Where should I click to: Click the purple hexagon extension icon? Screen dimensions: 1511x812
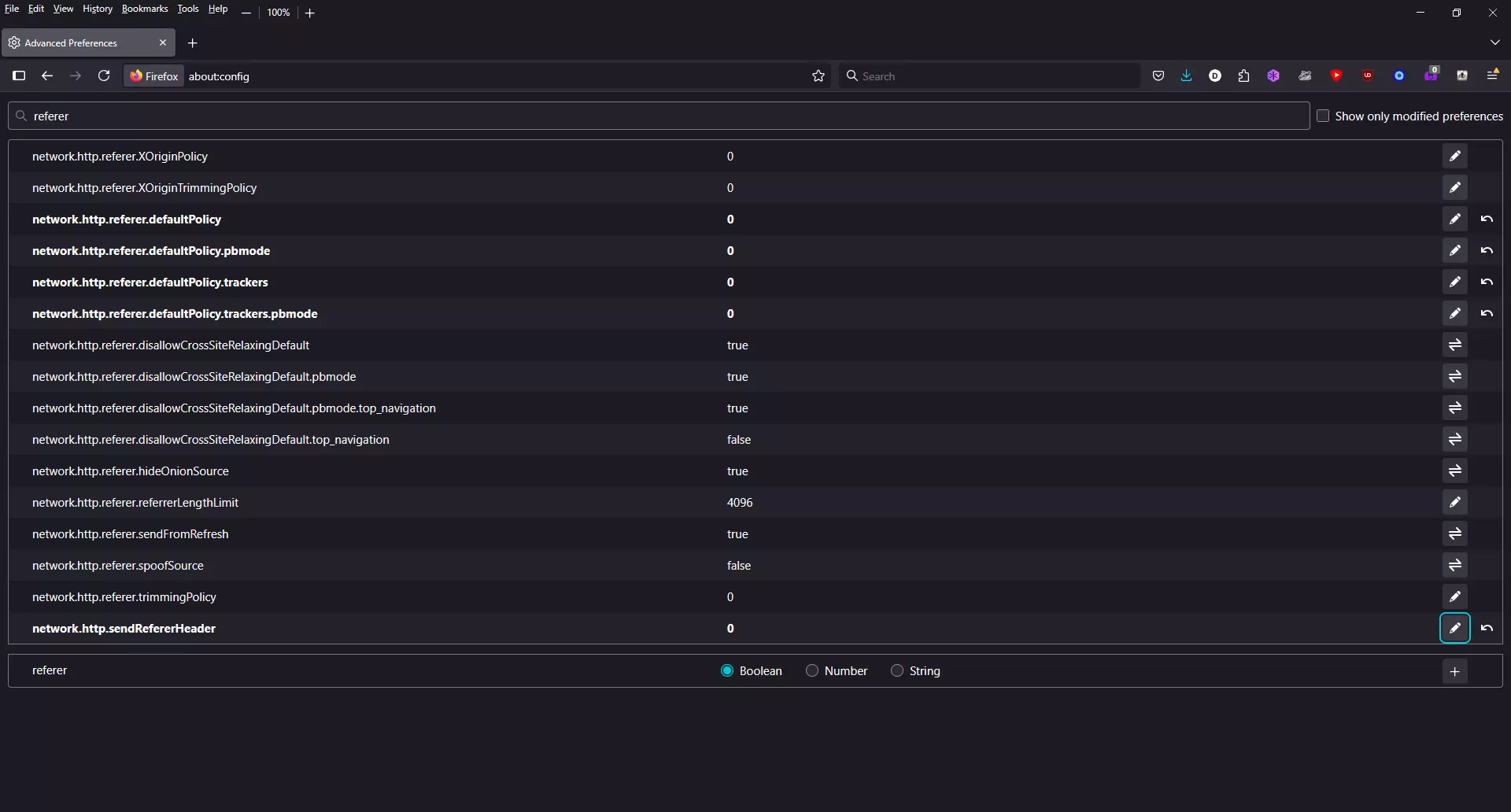click(1273, 76)
